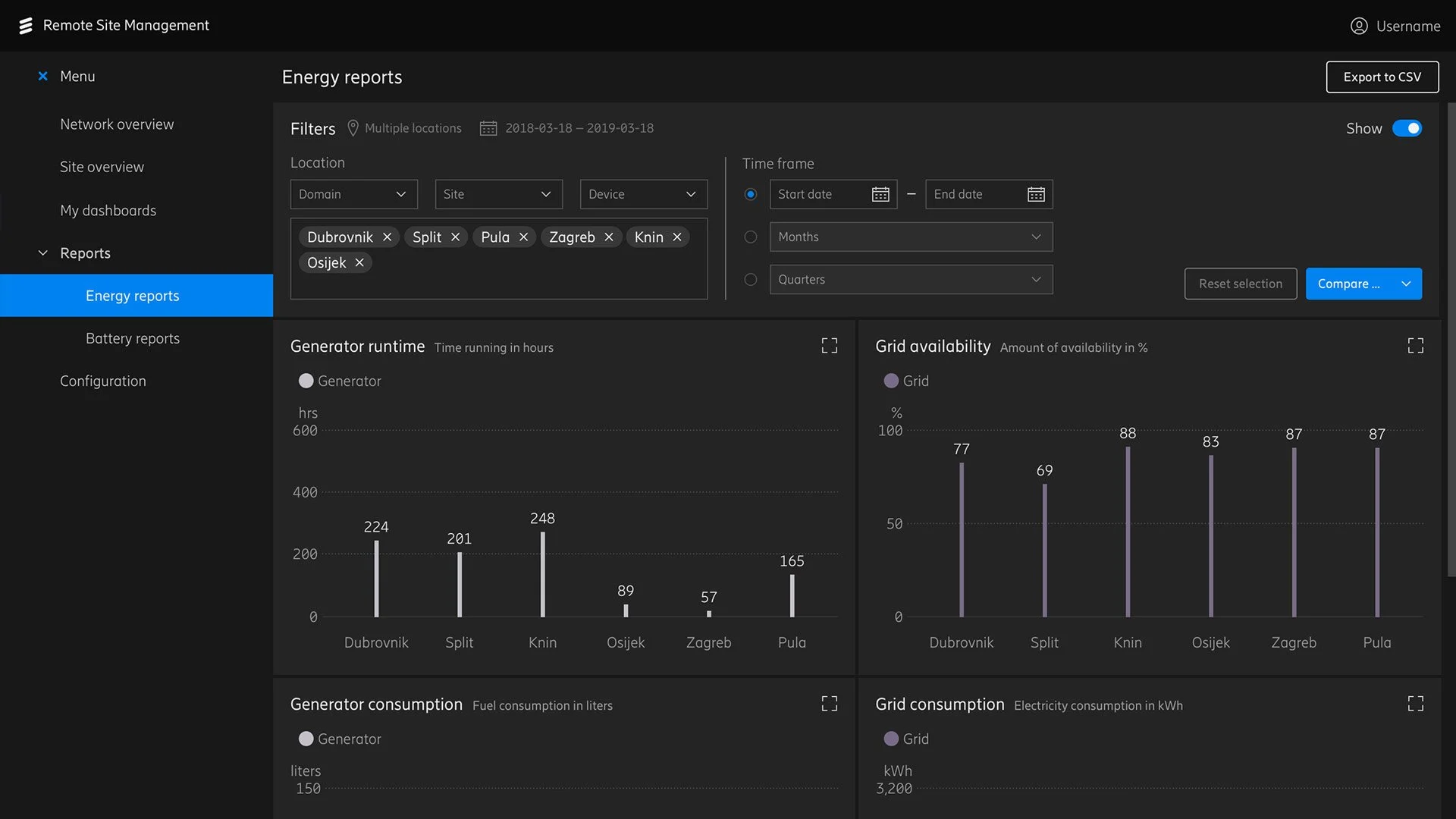Maximize the Grid consumption panel
This screenshot has height=819, width=1456.
point(1415,704)
